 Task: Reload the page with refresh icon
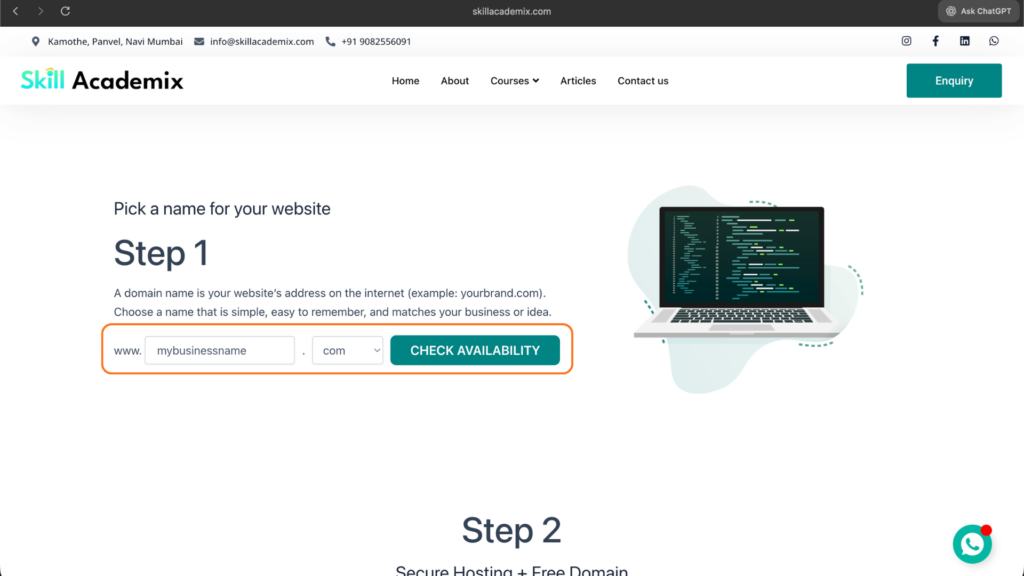pyautogui.click(x=66, y=11)
